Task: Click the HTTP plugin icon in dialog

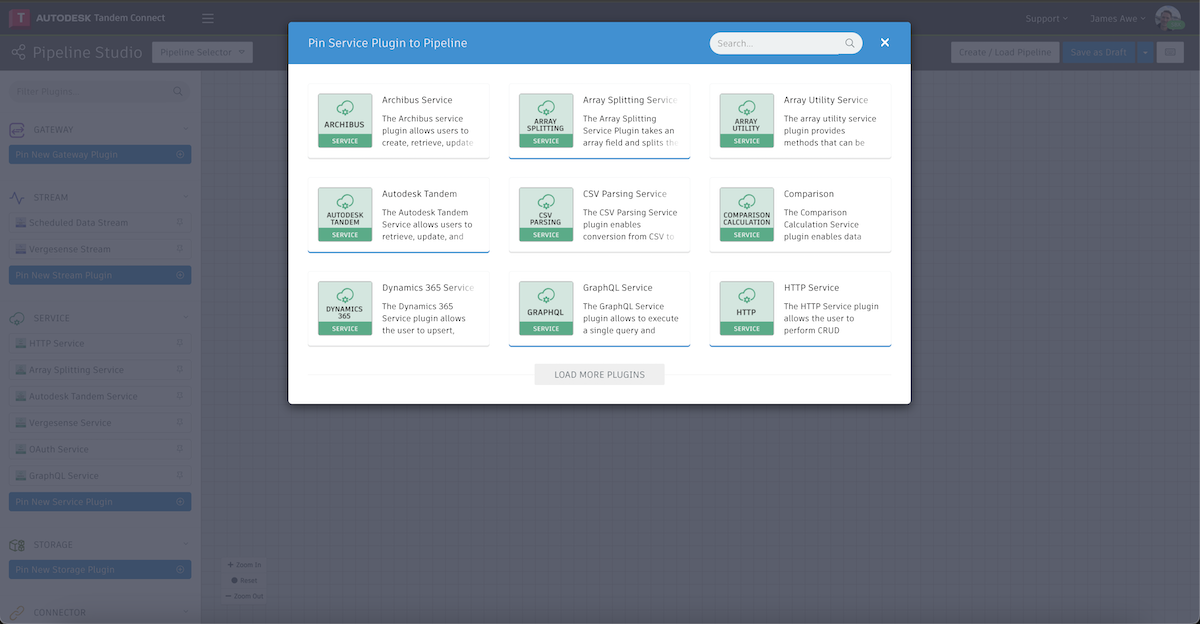Action: (747, 308)
